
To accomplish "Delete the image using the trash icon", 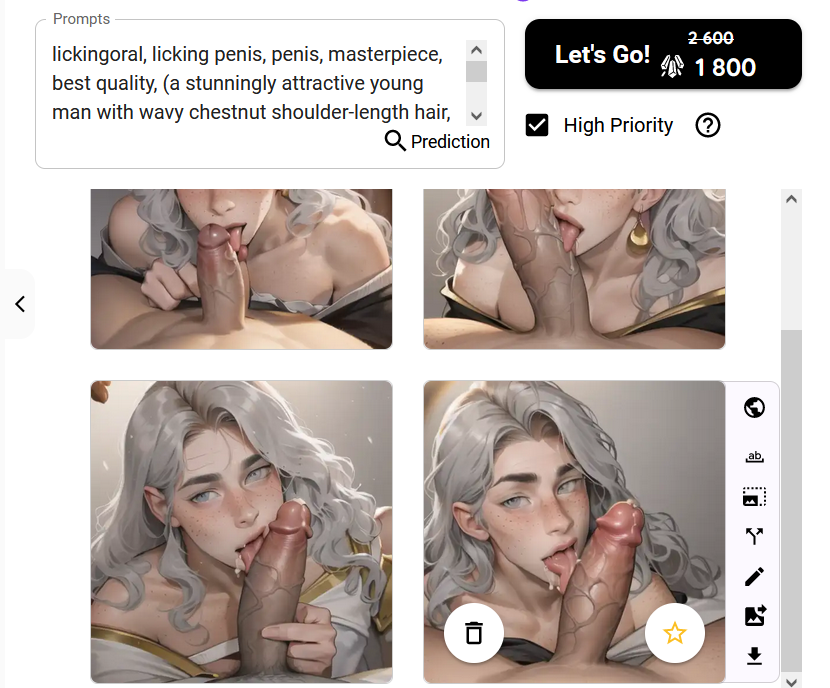I will [474, 633].
